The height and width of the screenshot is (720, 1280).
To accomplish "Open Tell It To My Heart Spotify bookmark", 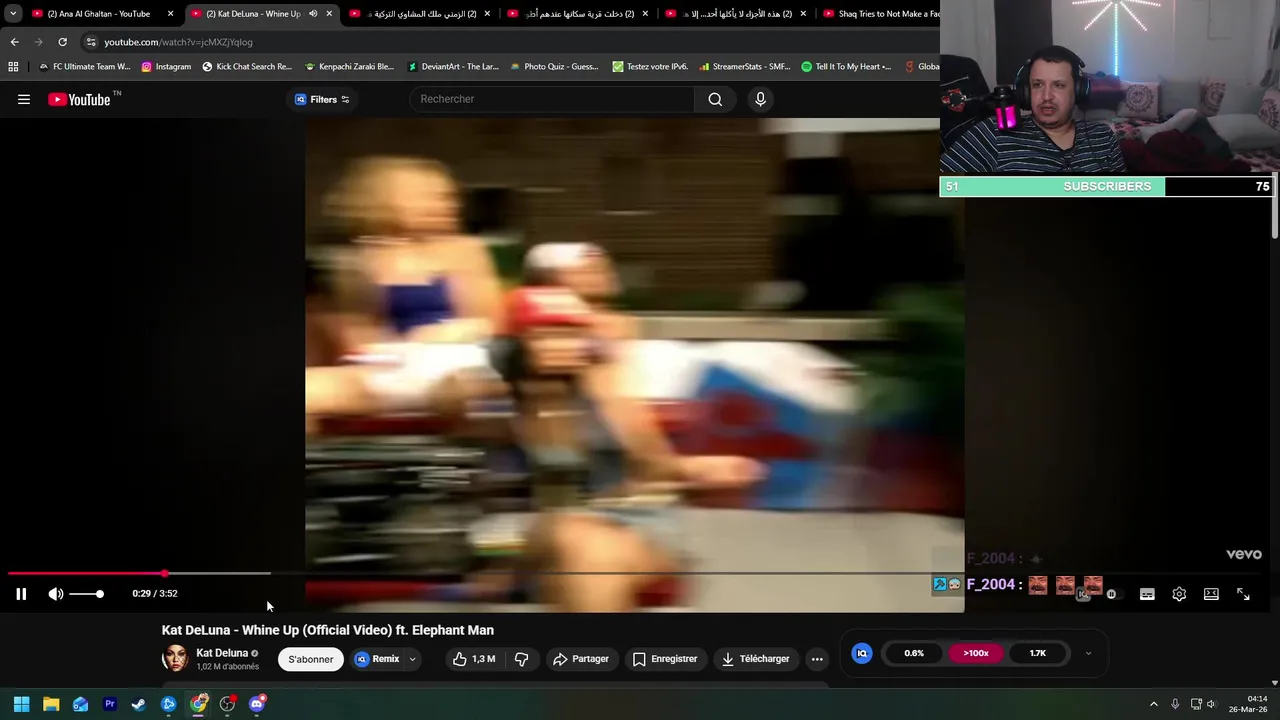I will 846,66.
